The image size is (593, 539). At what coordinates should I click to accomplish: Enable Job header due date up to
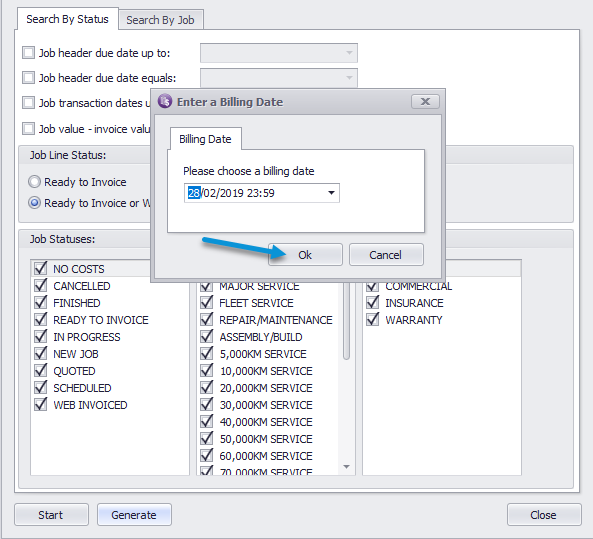click(x=28, y=53)
